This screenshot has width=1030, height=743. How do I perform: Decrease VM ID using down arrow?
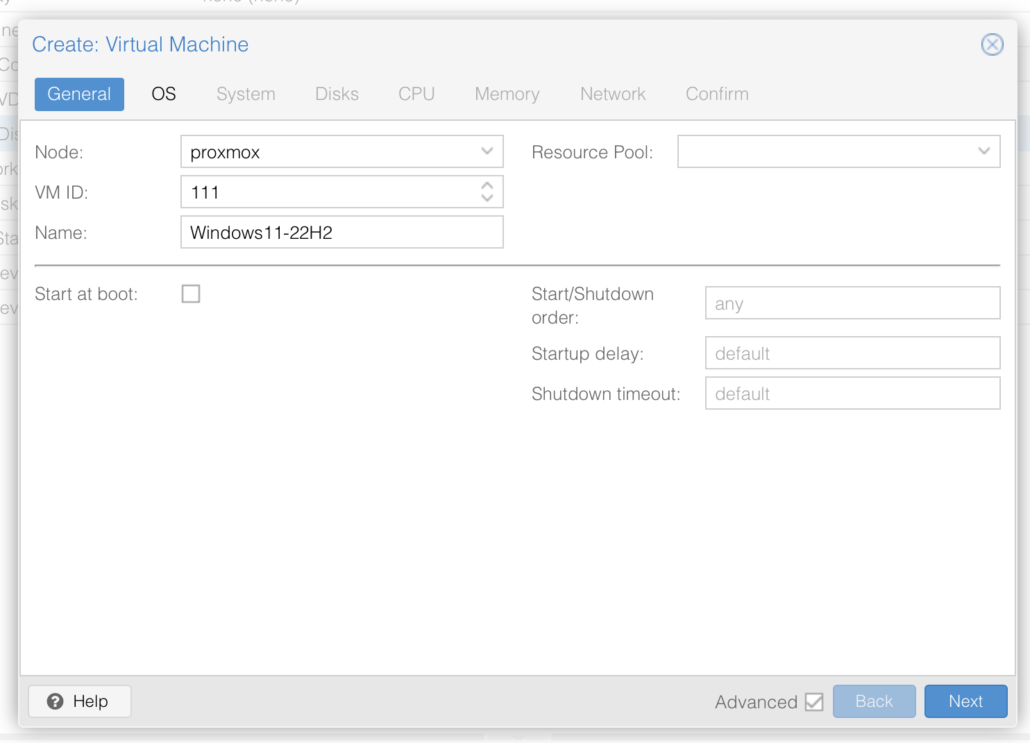pos(487,198)
